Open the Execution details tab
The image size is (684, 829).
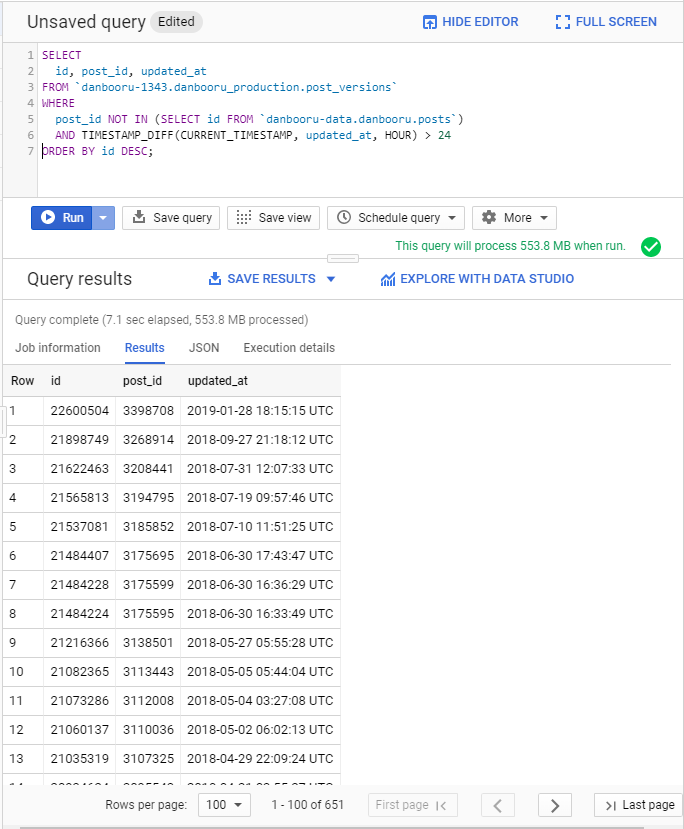click(289, 348)
